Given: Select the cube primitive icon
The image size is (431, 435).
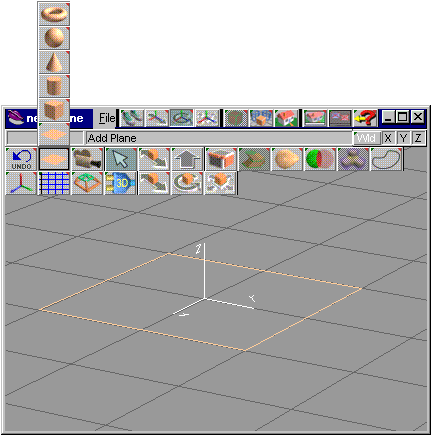Looking at the screenshot, I should pyautogui.click(x=54, y=110).
